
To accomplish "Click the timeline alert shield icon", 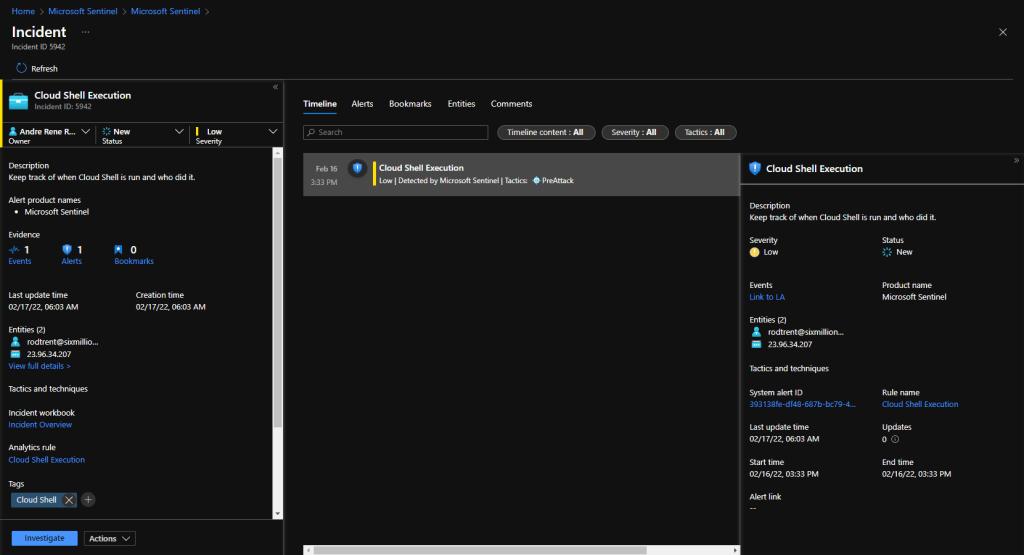I will click(x=357, y=168).
